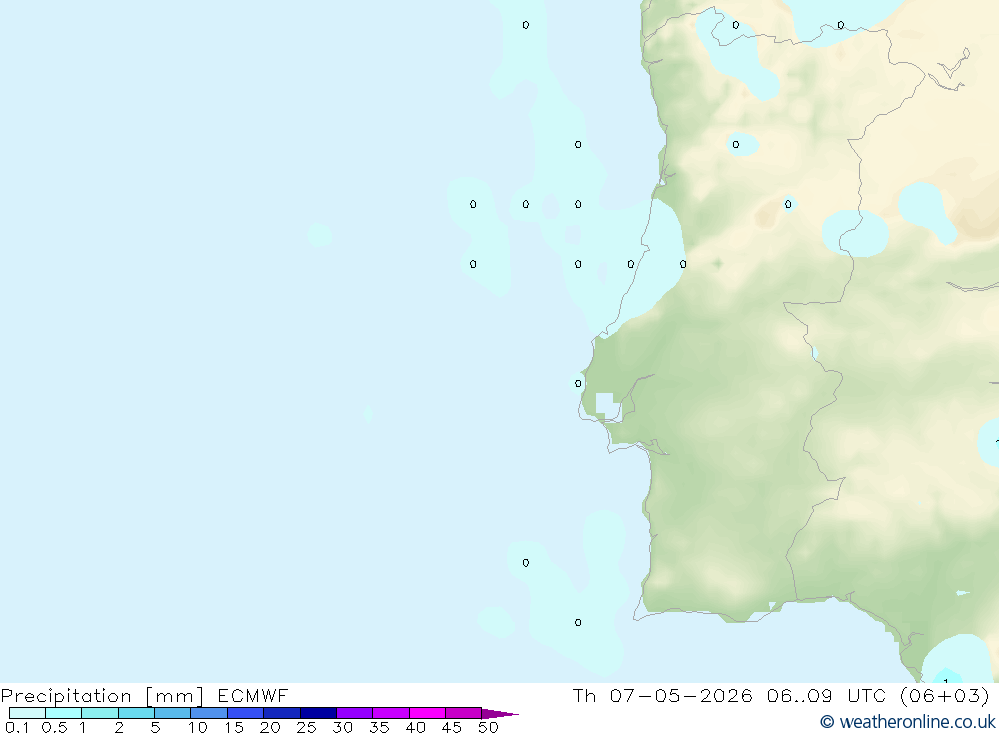The width and height of the screenshot is (1000, 733).
Task: Click the '30' legend scale label
Action: point(343,727)
